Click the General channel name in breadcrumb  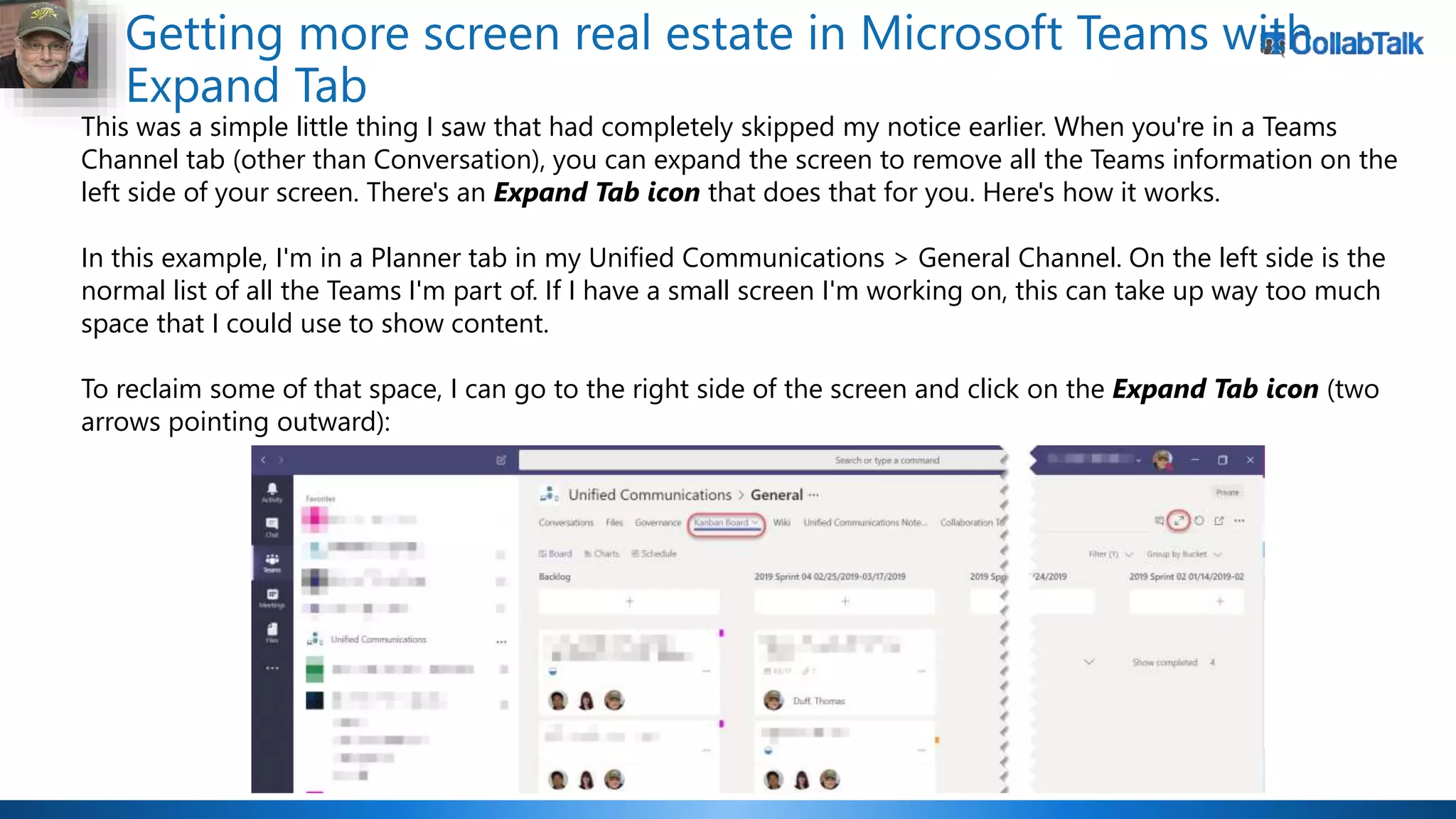(776, 495)
